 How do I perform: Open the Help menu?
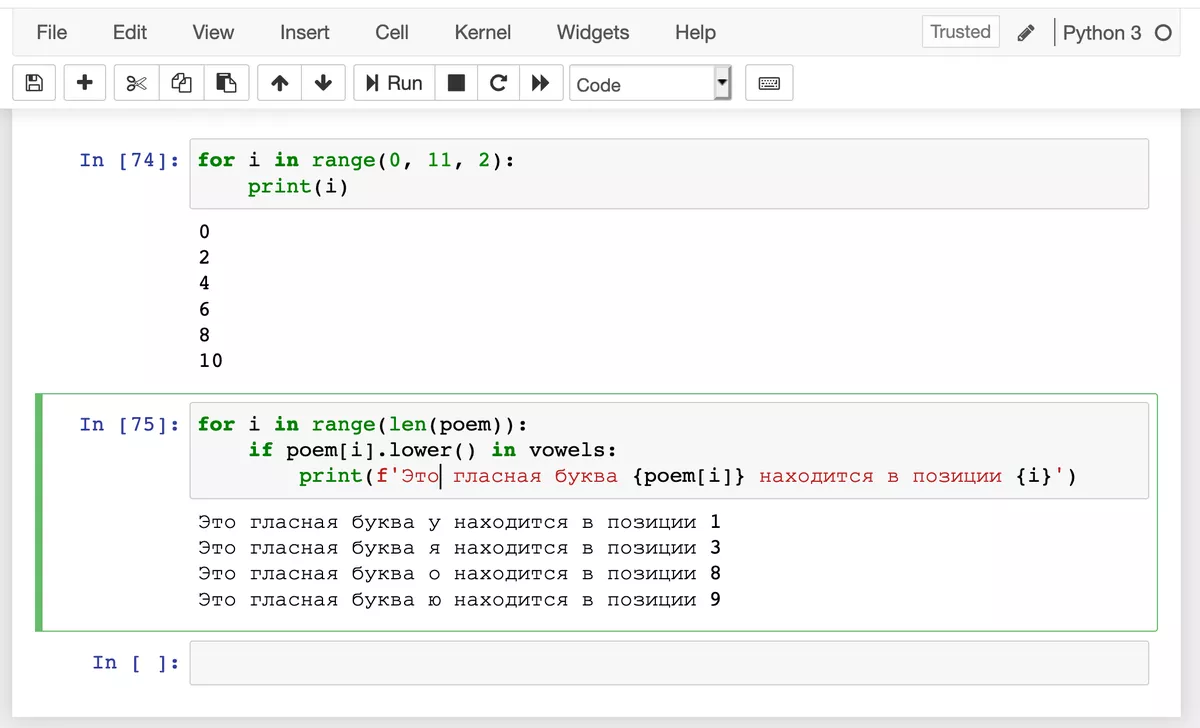695,32
